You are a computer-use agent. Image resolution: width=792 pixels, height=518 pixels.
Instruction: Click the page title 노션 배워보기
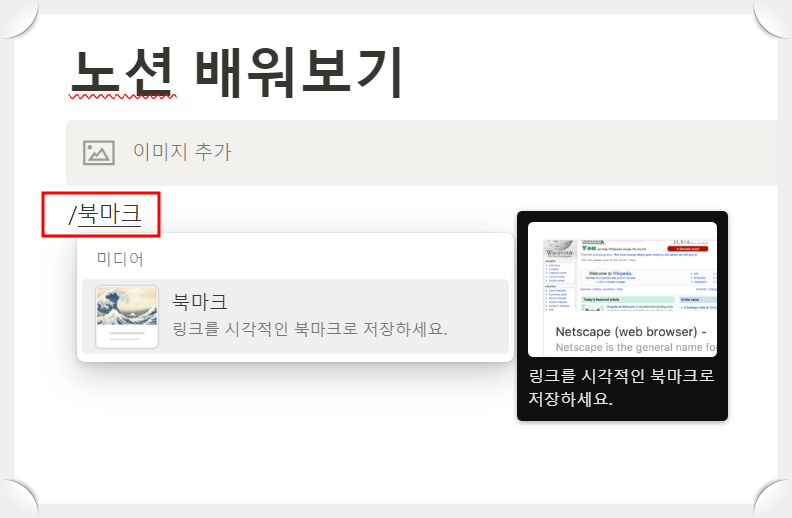pyautogui.click(x=237, y=72)
